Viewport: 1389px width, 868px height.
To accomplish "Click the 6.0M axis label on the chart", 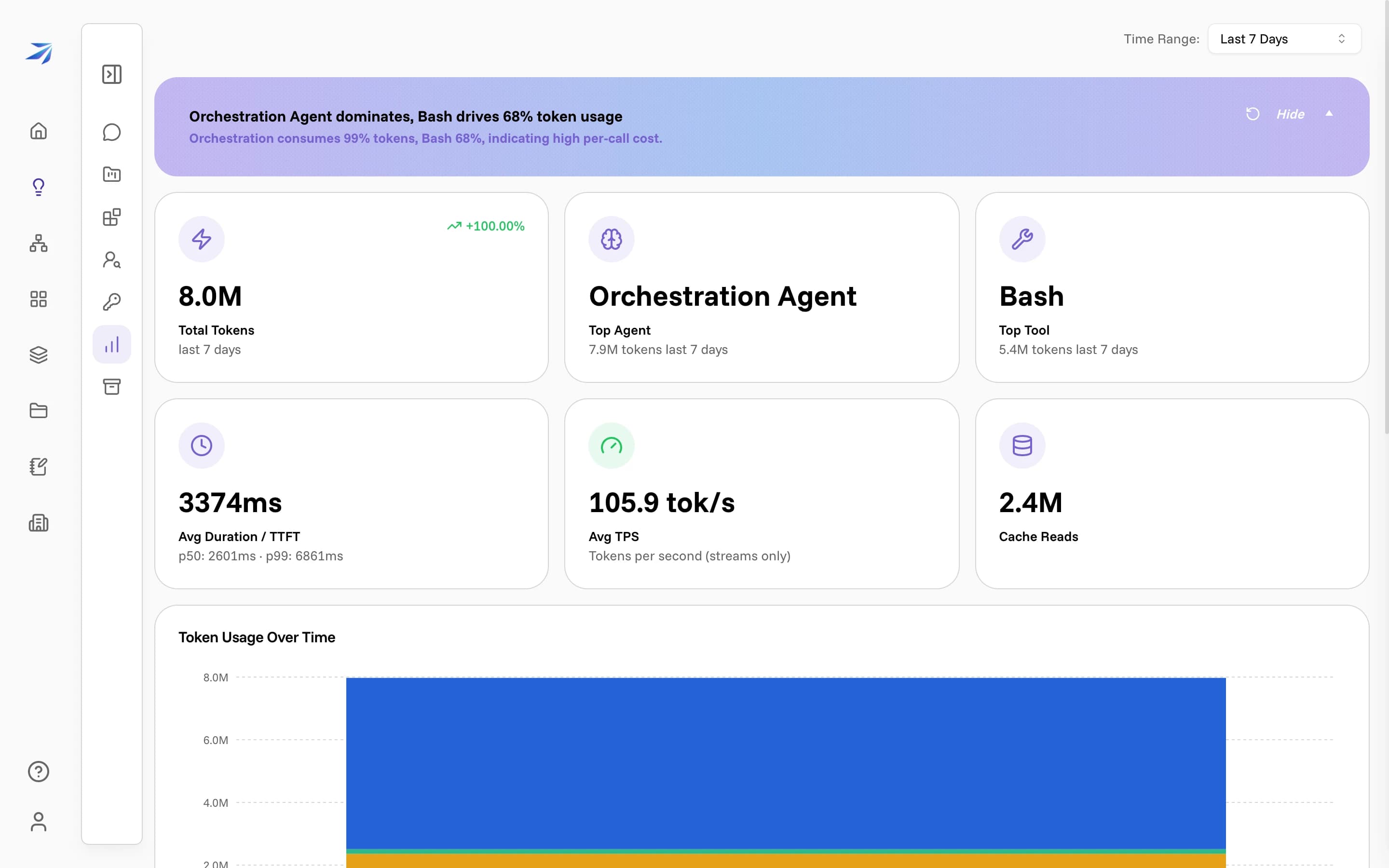I will tap(216, 740).
